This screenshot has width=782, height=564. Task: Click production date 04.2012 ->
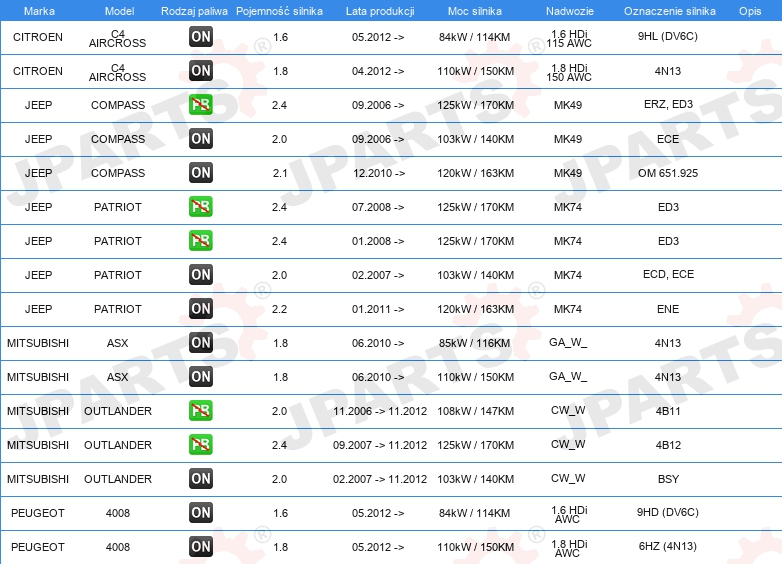coord(378,71)
